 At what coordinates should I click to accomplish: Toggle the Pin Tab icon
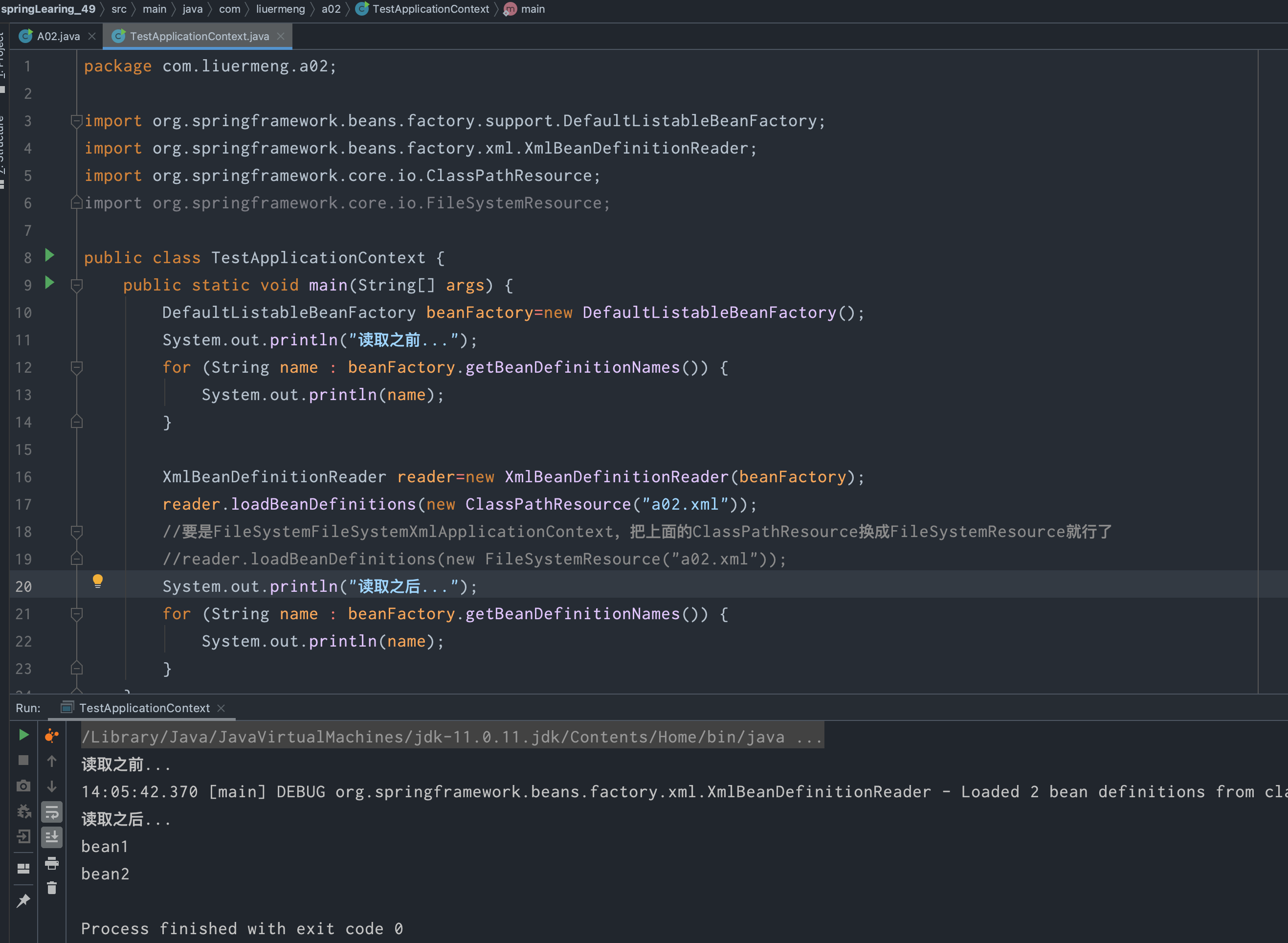pos(23,901)
